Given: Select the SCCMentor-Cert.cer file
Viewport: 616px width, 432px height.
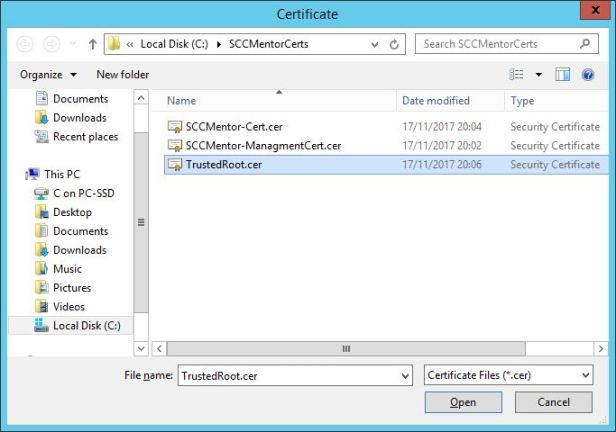Looking at the screenshot, I should tap(234, 126).
